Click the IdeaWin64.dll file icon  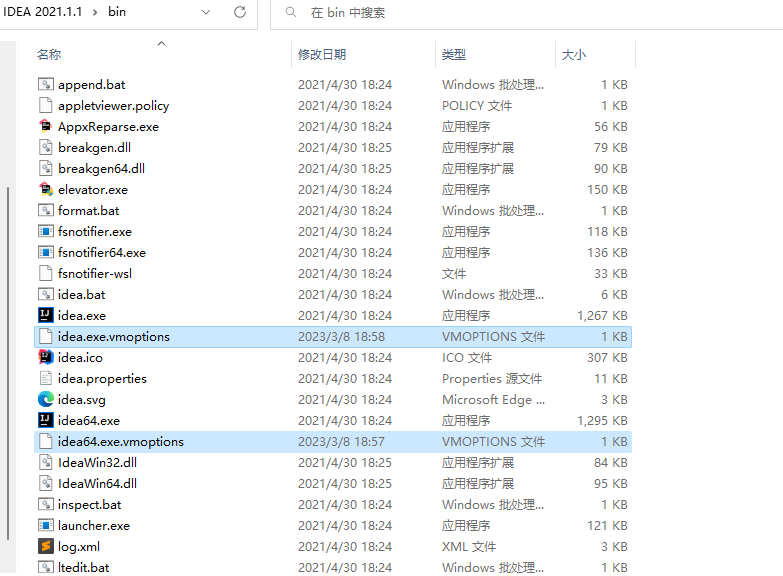pyautogui.click(x=45, y=483)
